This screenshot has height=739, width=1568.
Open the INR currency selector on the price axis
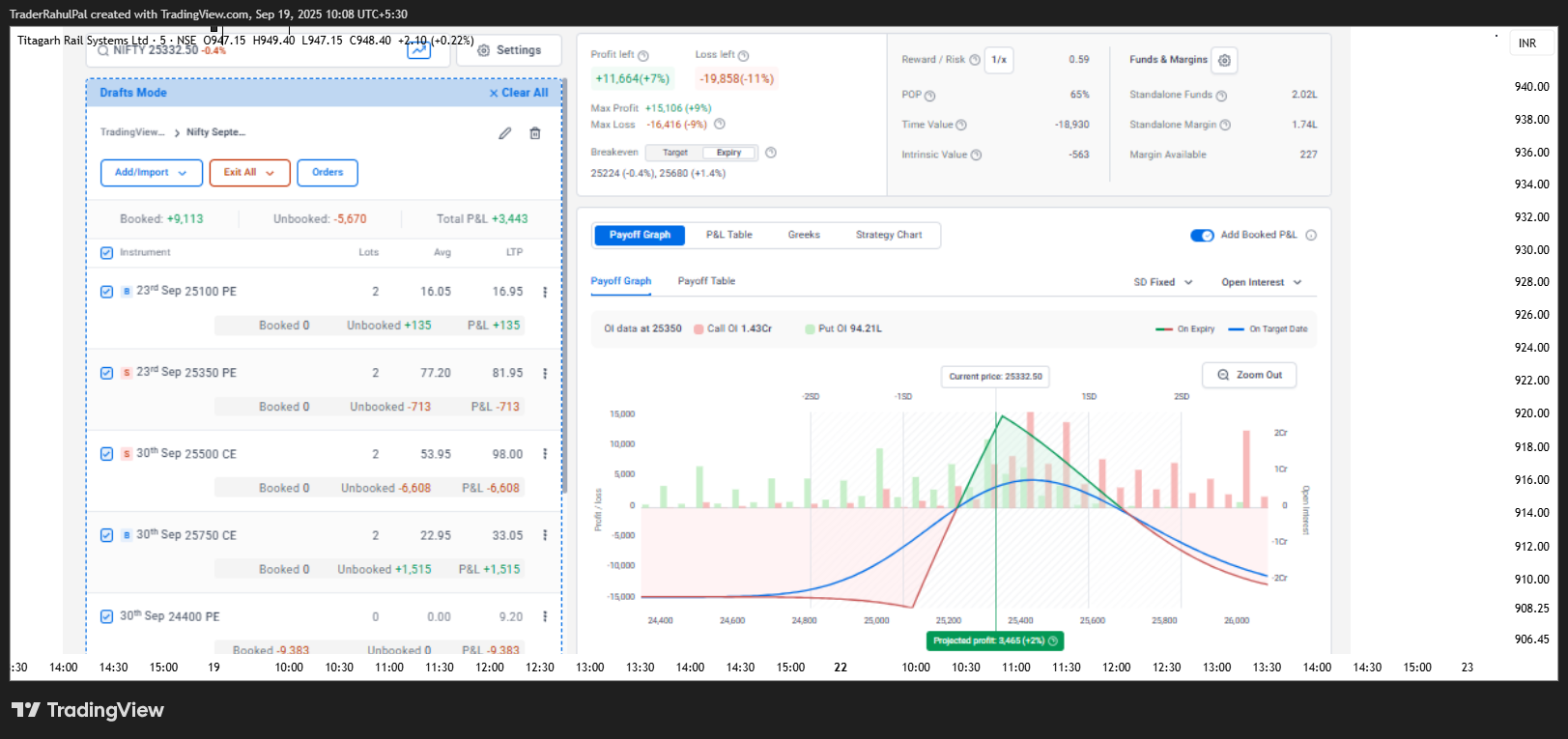click(1532, 43)
